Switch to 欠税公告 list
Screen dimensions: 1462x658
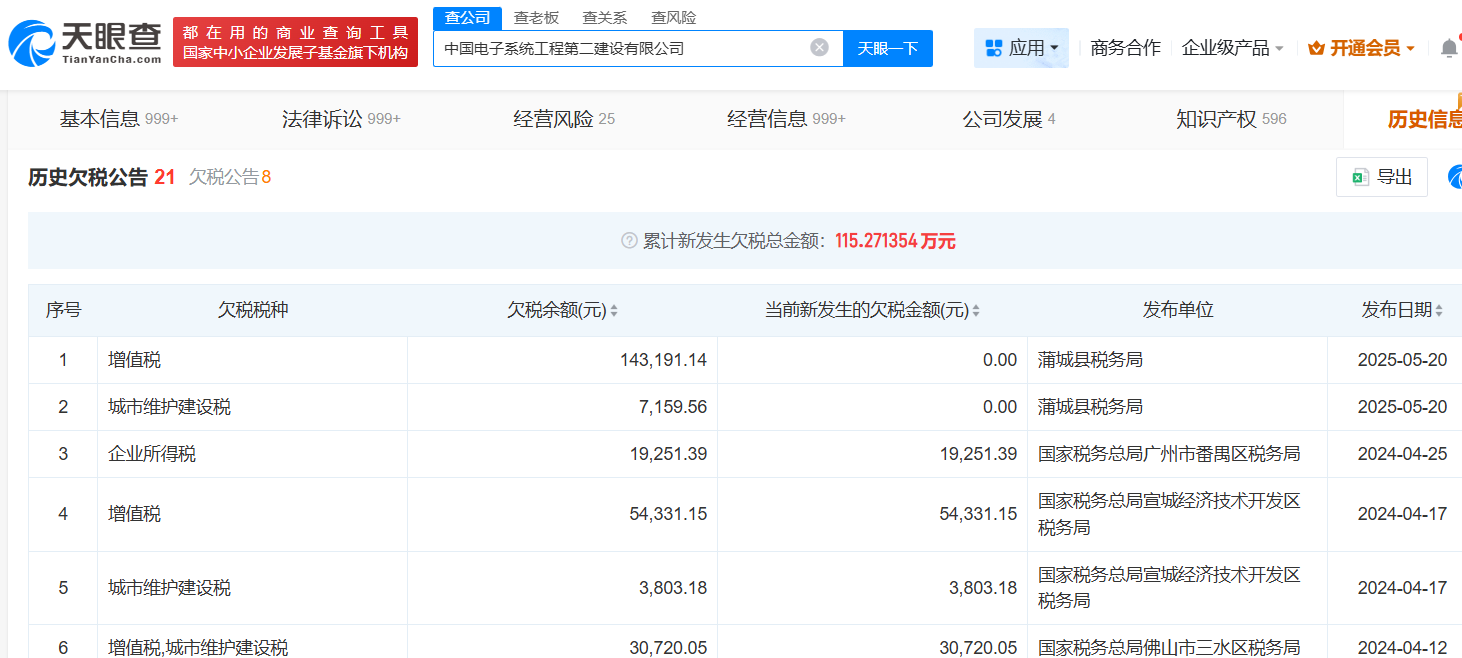[x=229, y=177]
